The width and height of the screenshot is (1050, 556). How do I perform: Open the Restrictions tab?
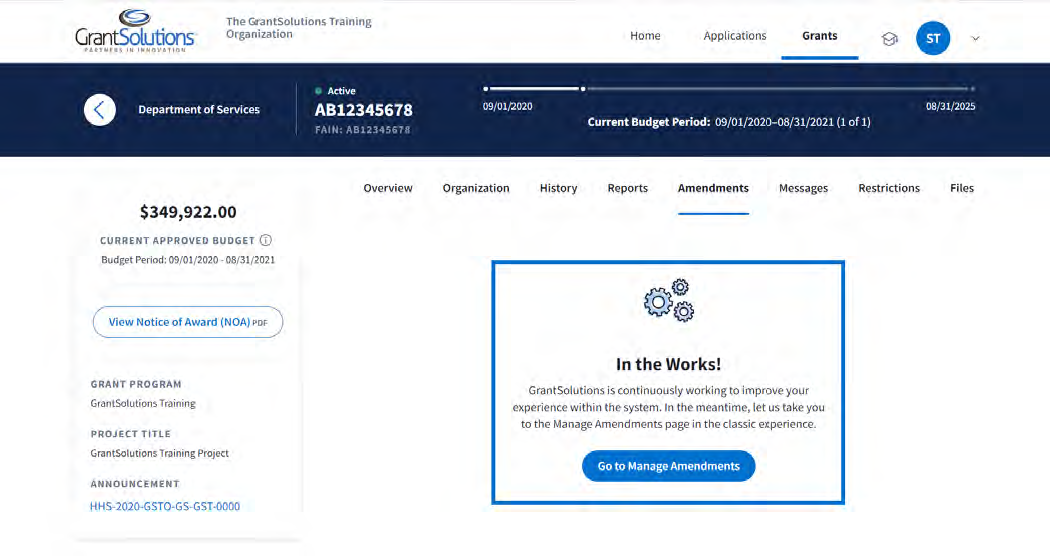(x=888, y=188)
